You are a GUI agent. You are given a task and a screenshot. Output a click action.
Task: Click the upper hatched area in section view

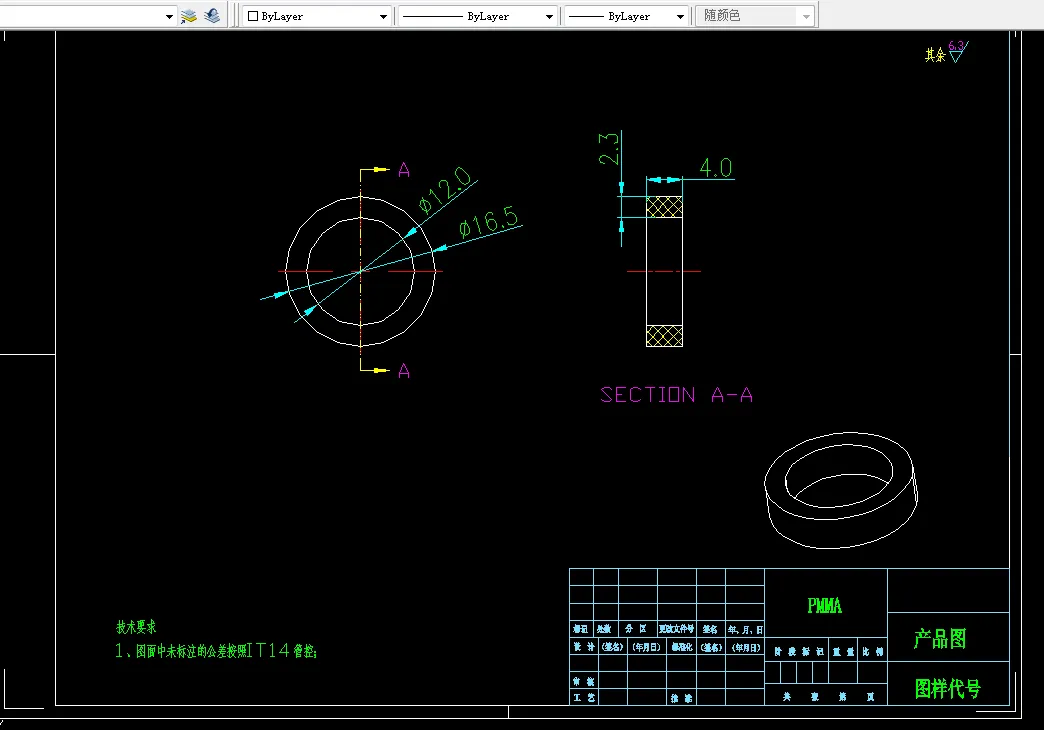(x=664, y=207)
